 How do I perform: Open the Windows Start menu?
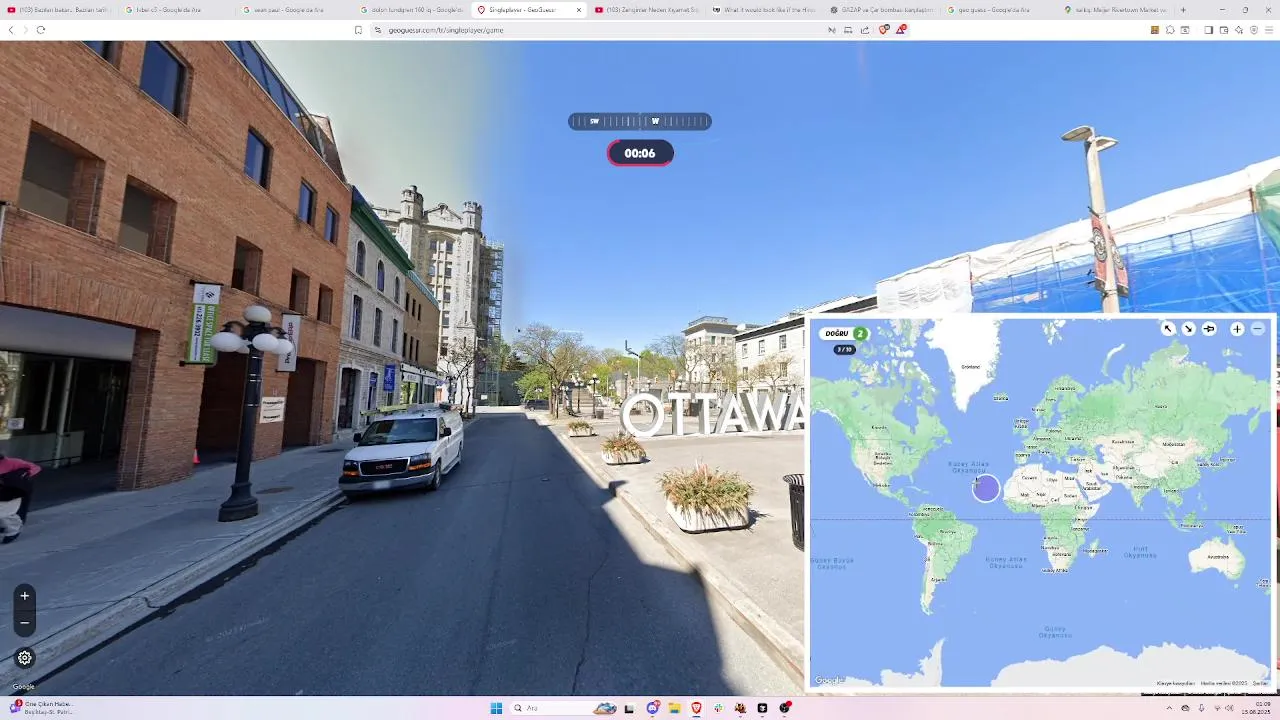(496, 708)
